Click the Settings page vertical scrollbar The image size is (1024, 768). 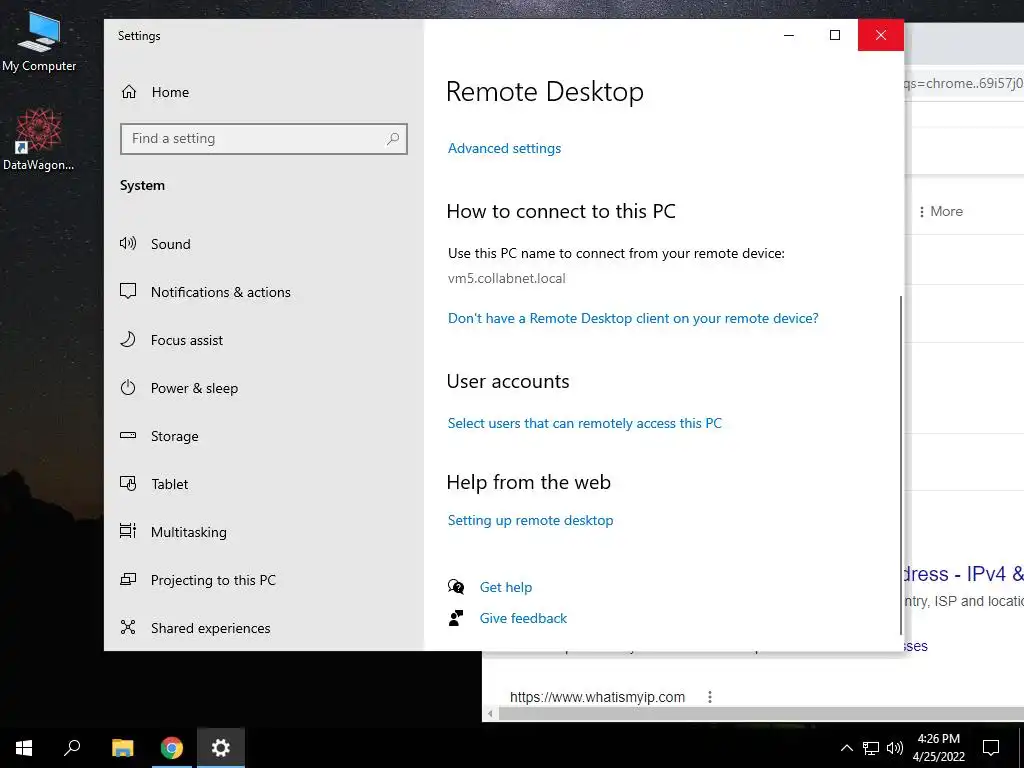pyautogui.click(x=901, y=465)
